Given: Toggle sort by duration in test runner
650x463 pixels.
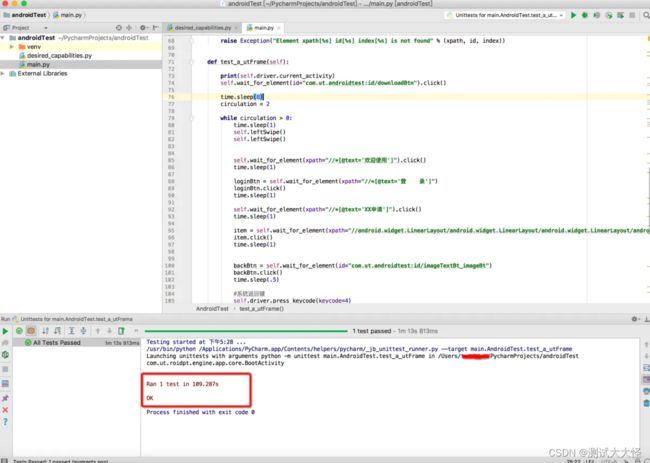Looking at the screenshot, I should click(x=58, y=331).
